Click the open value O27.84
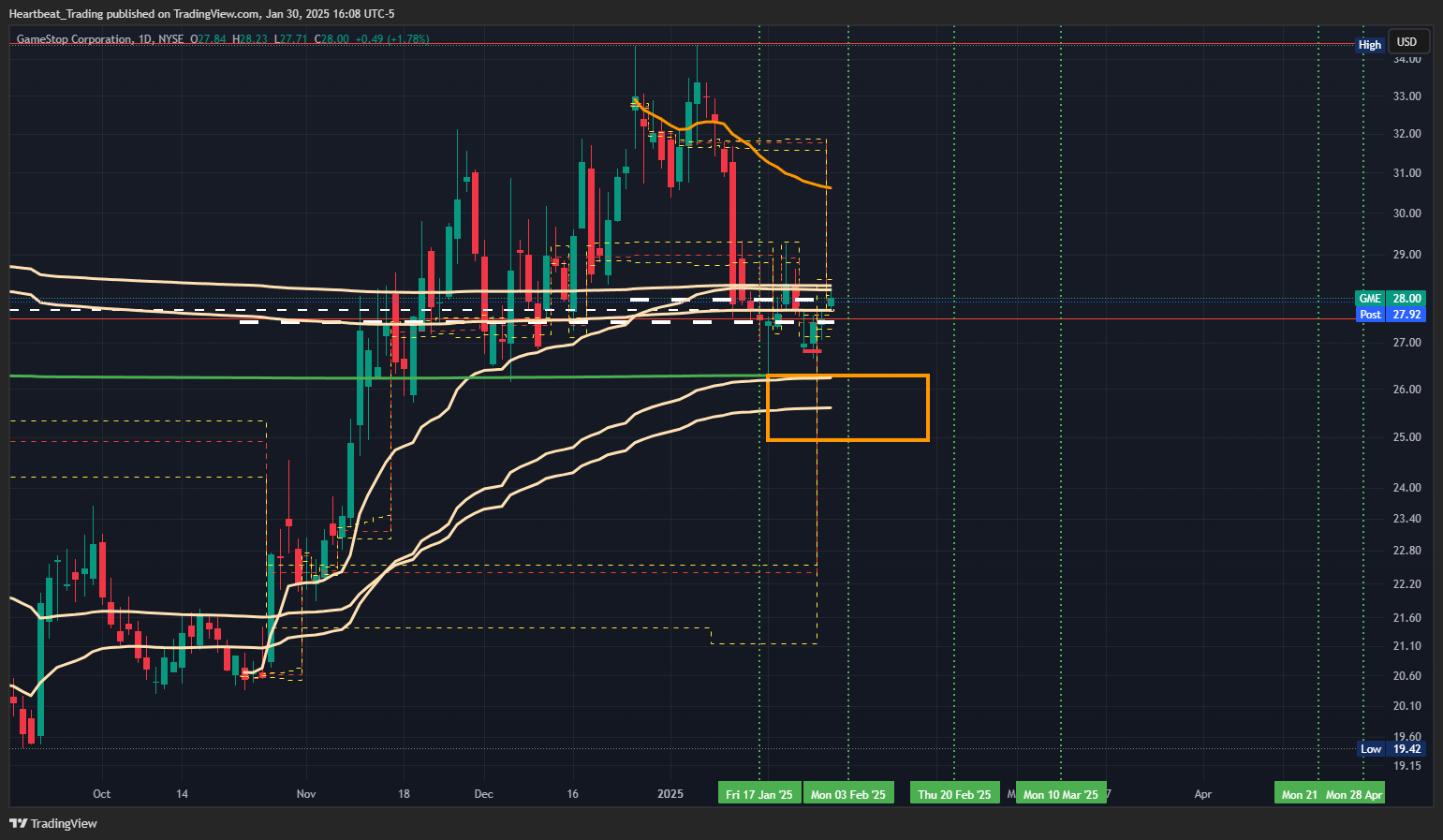 [208, 39]
